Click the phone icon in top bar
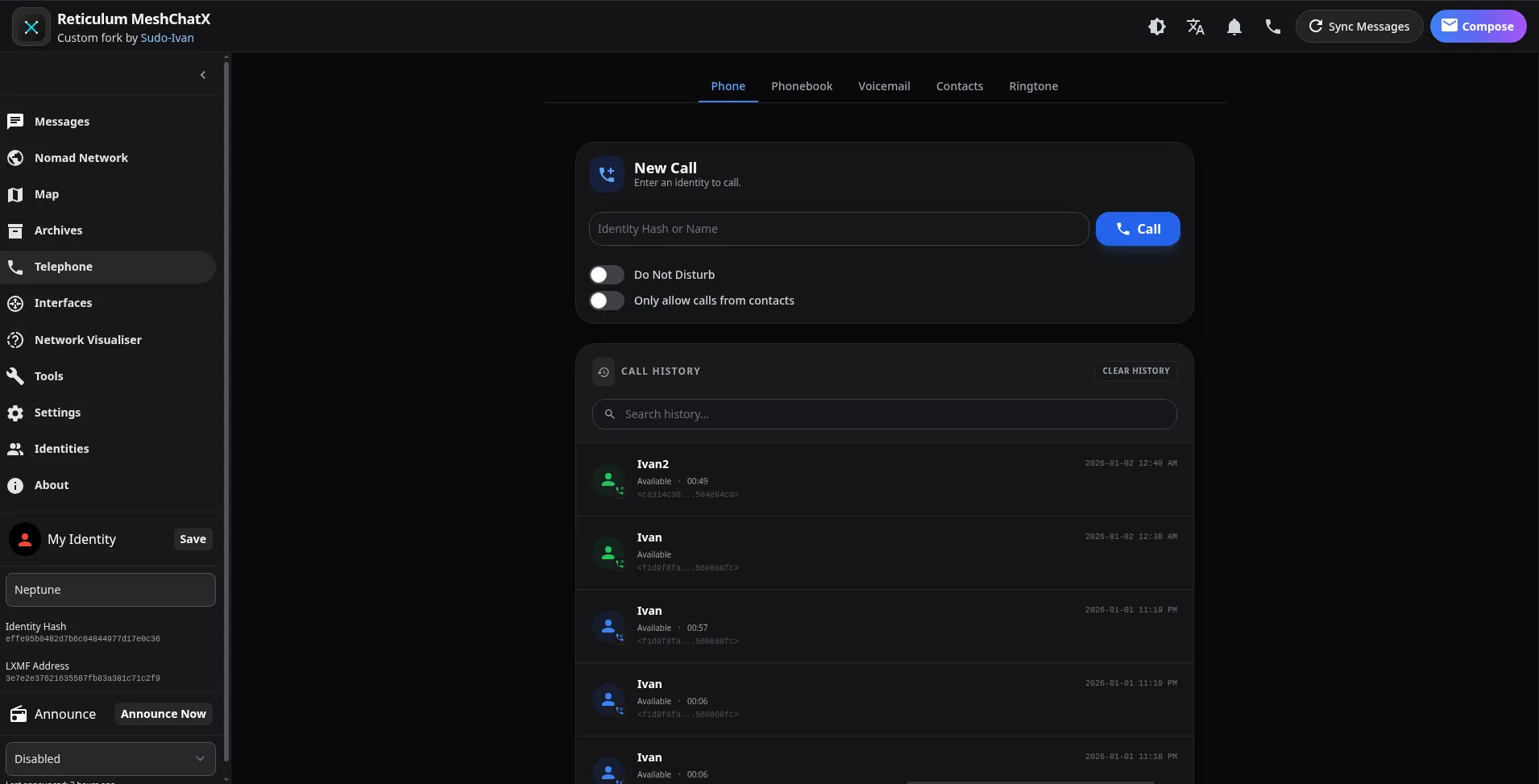Screen dimensions: 1539x784 tap(1272, 27)
